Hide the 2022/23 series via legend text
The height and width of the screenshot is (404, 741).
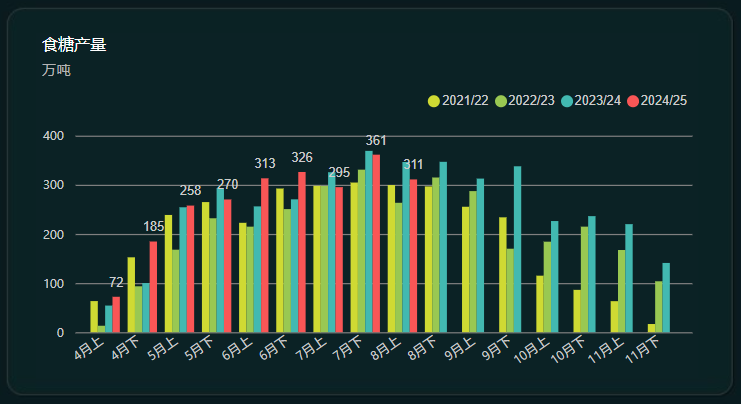531,101
